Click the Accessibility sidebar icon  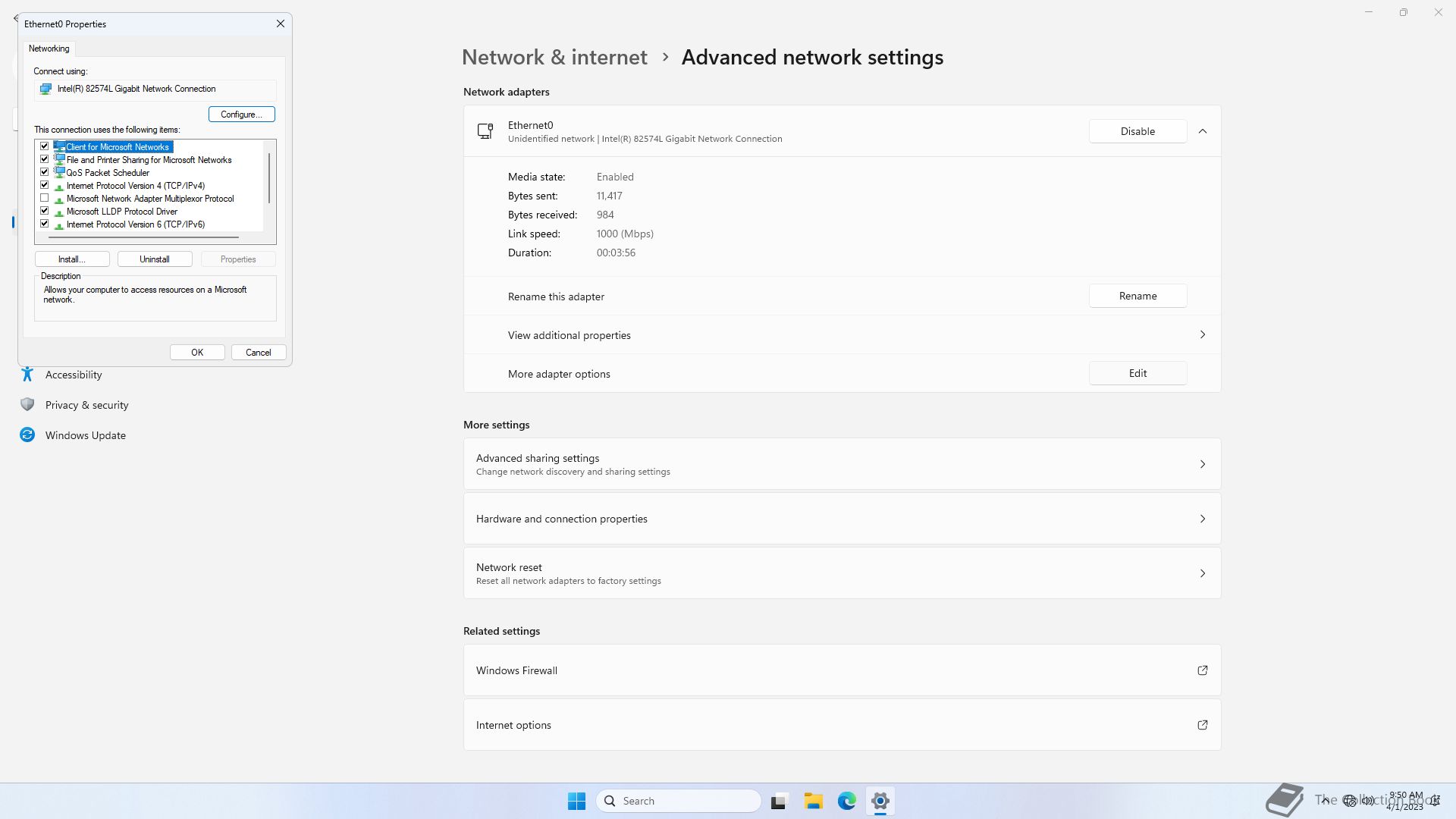[27, 374]
